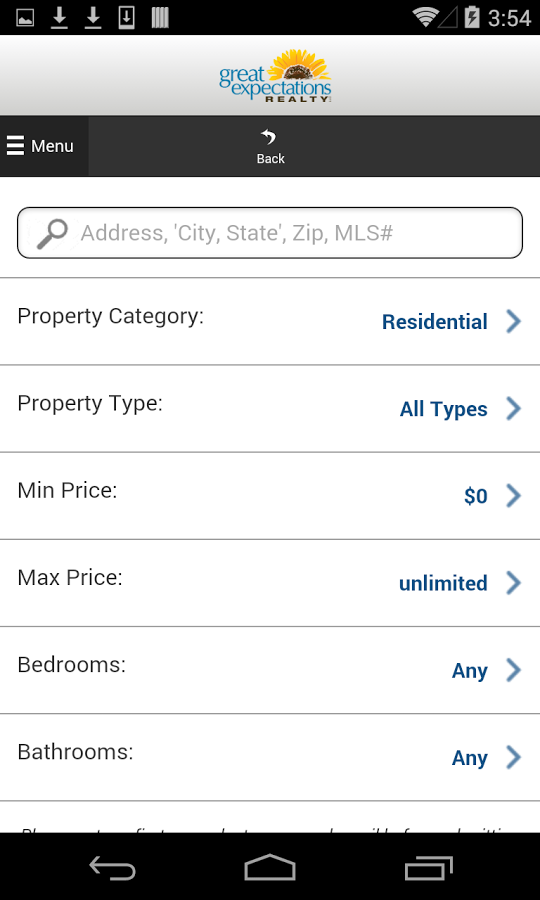Click the magnifying glass search icon
Image resolution: width=540 pixels, height=900 pixels.
52,233
